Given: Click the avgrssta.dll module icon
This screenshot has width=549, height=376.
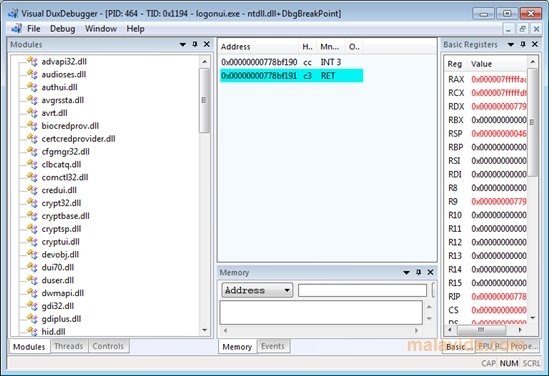Looking at the screenshot, I should (x=32, y=100).
